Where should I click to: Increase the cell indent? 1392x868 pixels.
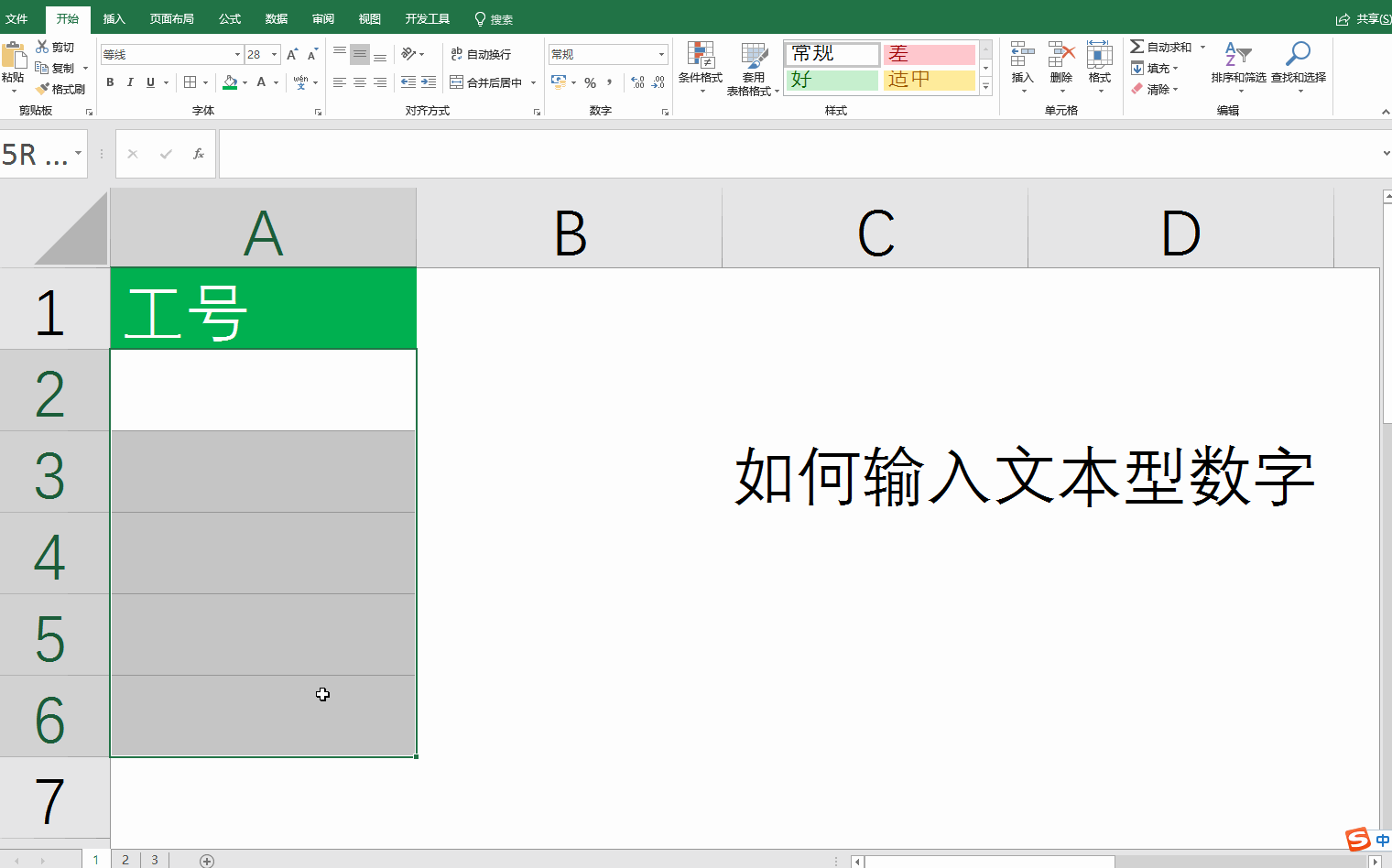click(429, 82)
